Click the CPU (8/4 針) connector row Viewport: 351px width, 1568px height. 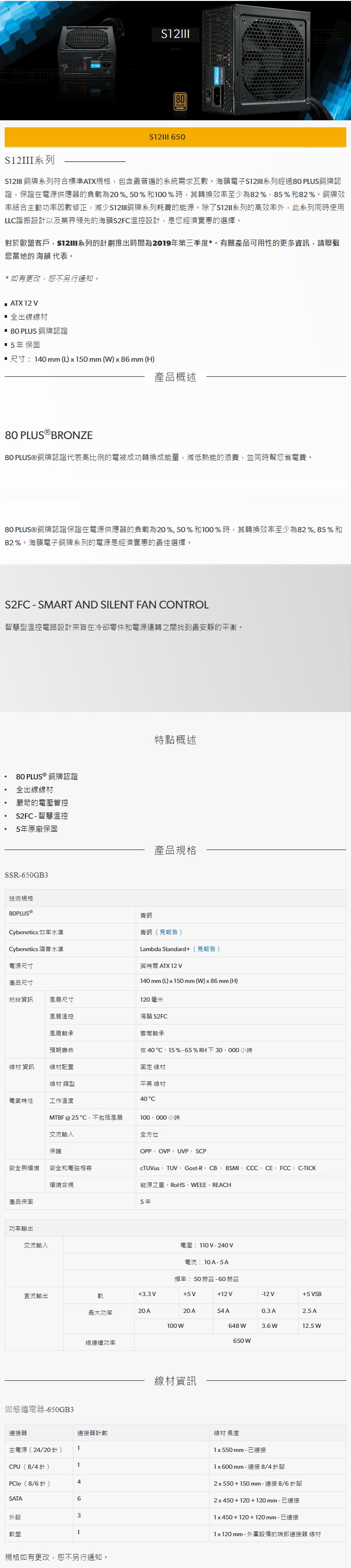click(x=175, y=1467)
